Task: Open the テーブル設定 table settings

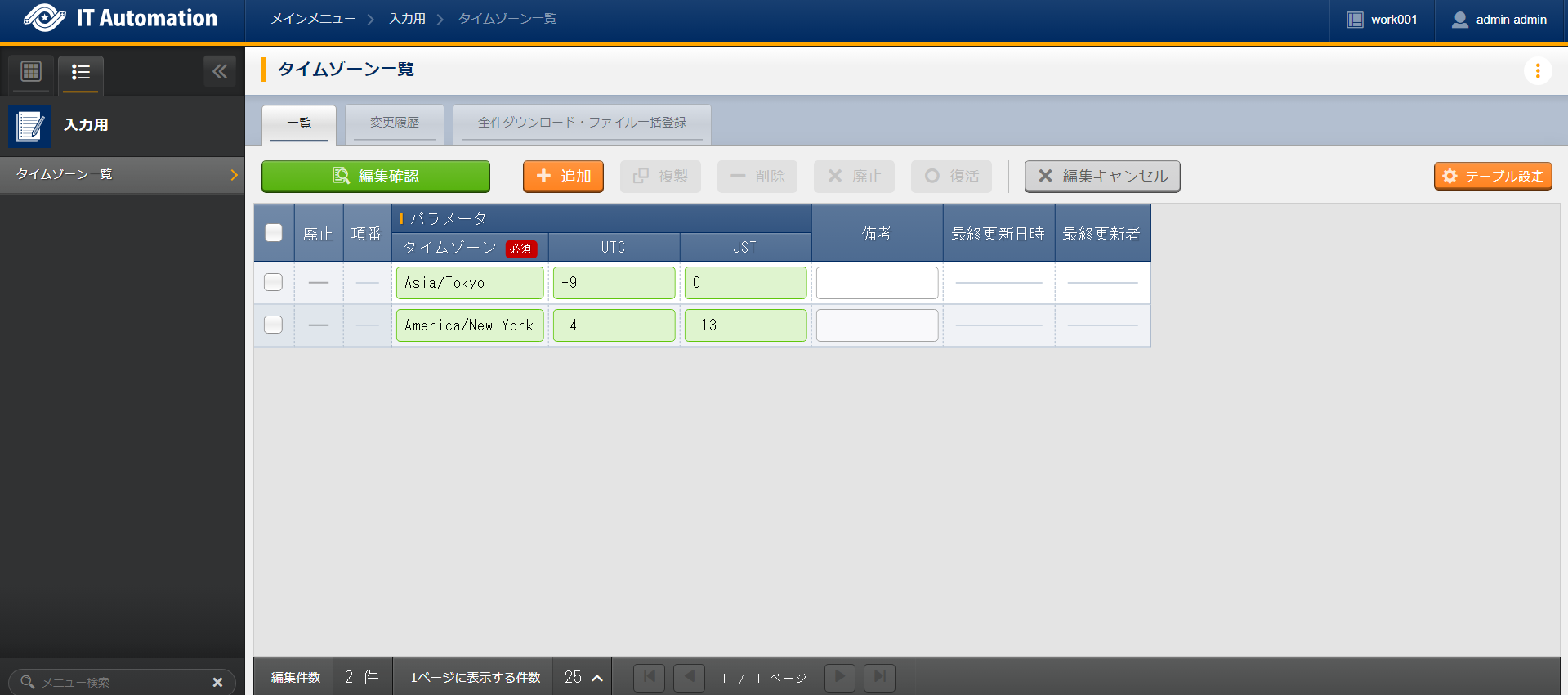Action: (1492, 176)
